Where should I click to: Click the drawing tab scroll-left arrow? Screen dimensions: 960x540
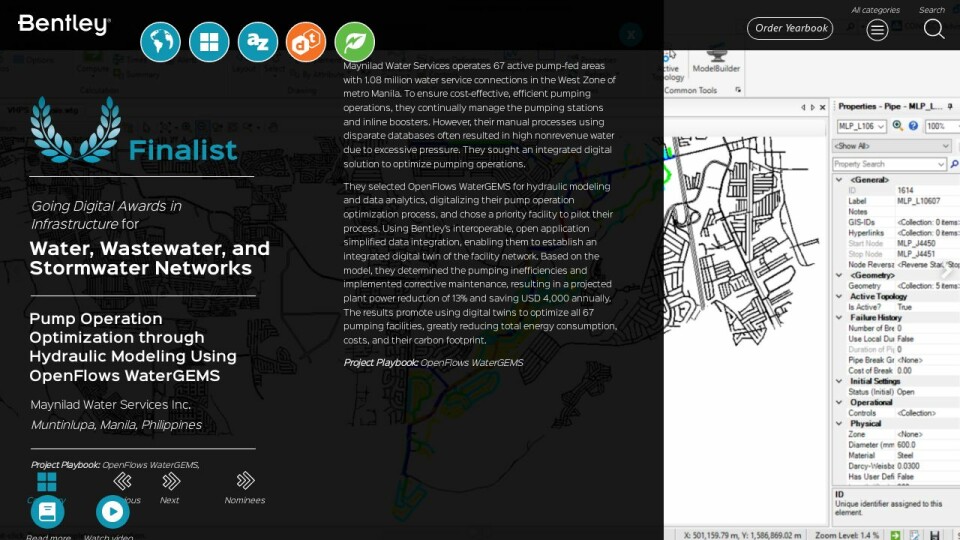click(803, 107)
